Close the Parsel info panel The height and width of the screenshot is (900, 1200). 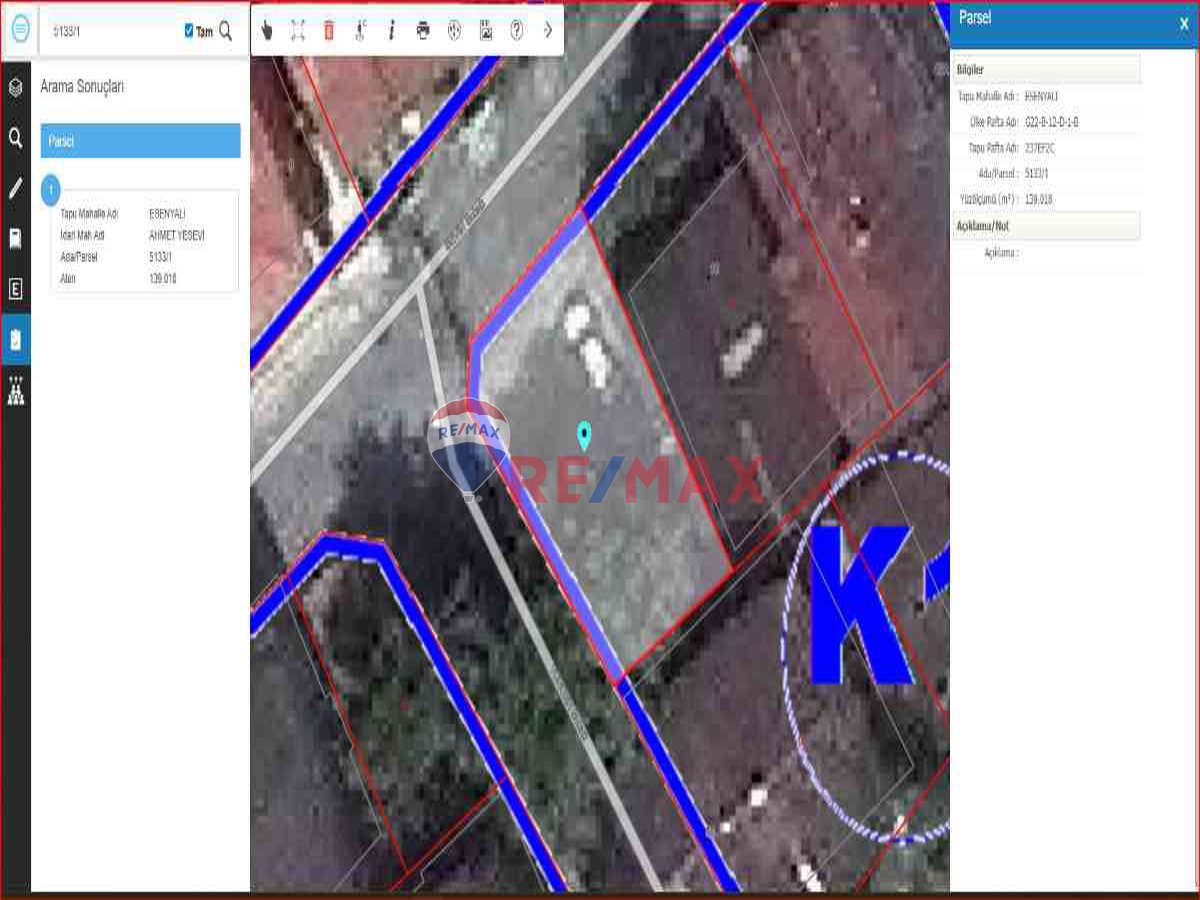click(1184, 23)
